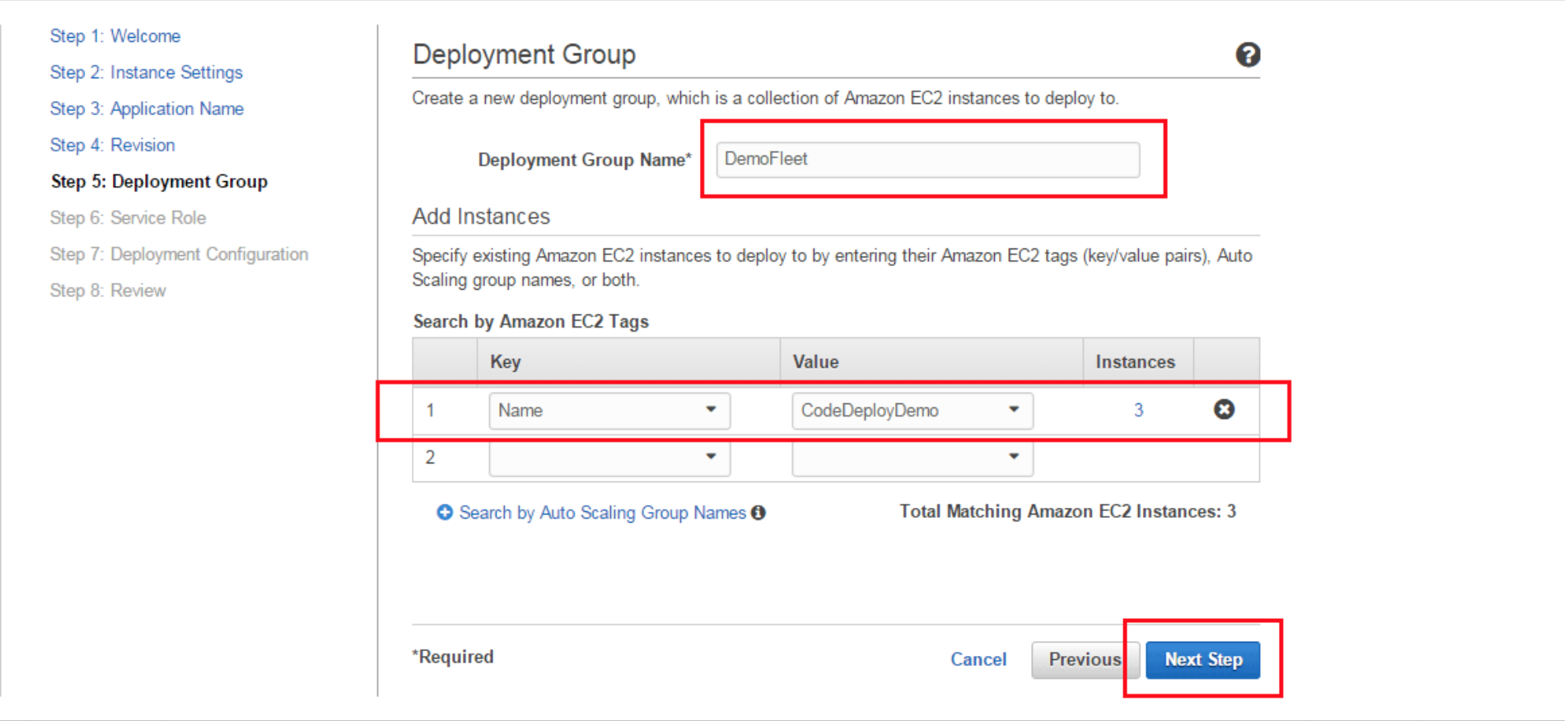Navigate to Step 2: Instance Settings
The width and height of the screenshot is (1568, 721).
click(146, 72)
